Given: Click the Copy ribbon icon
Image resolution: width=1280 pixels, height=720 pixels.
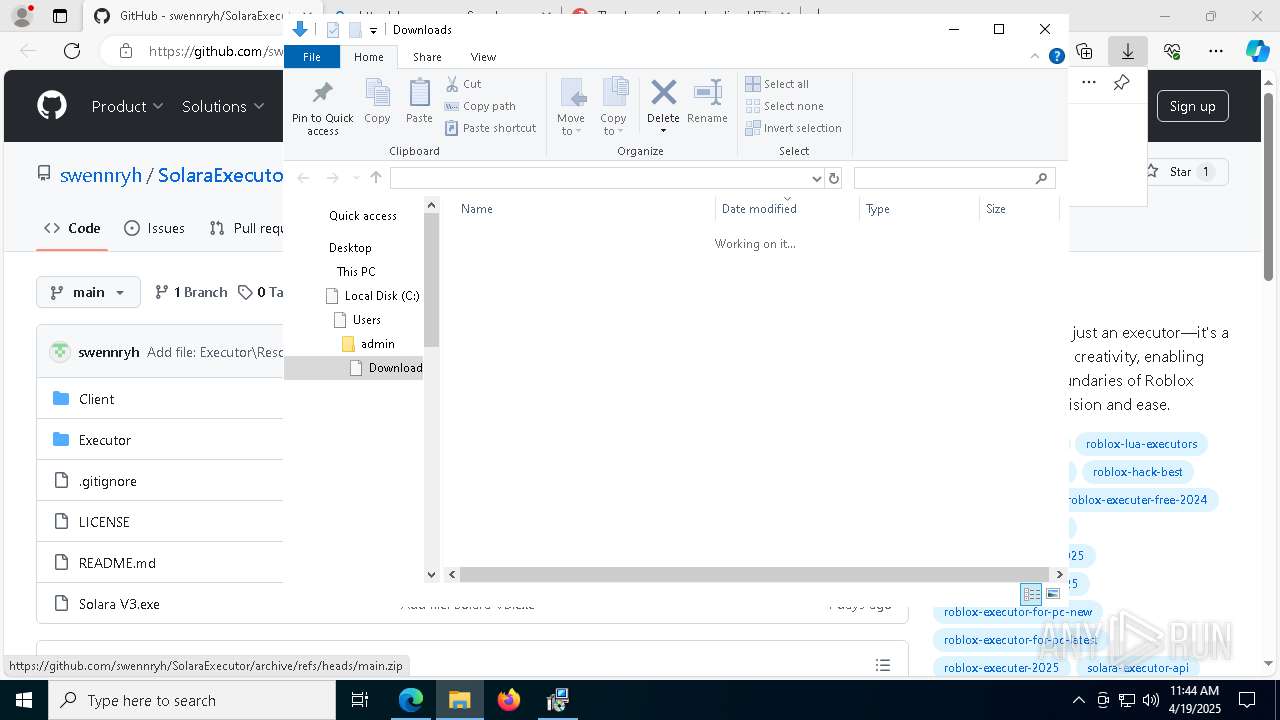Looking at the screenshot, I should (377, 93).
